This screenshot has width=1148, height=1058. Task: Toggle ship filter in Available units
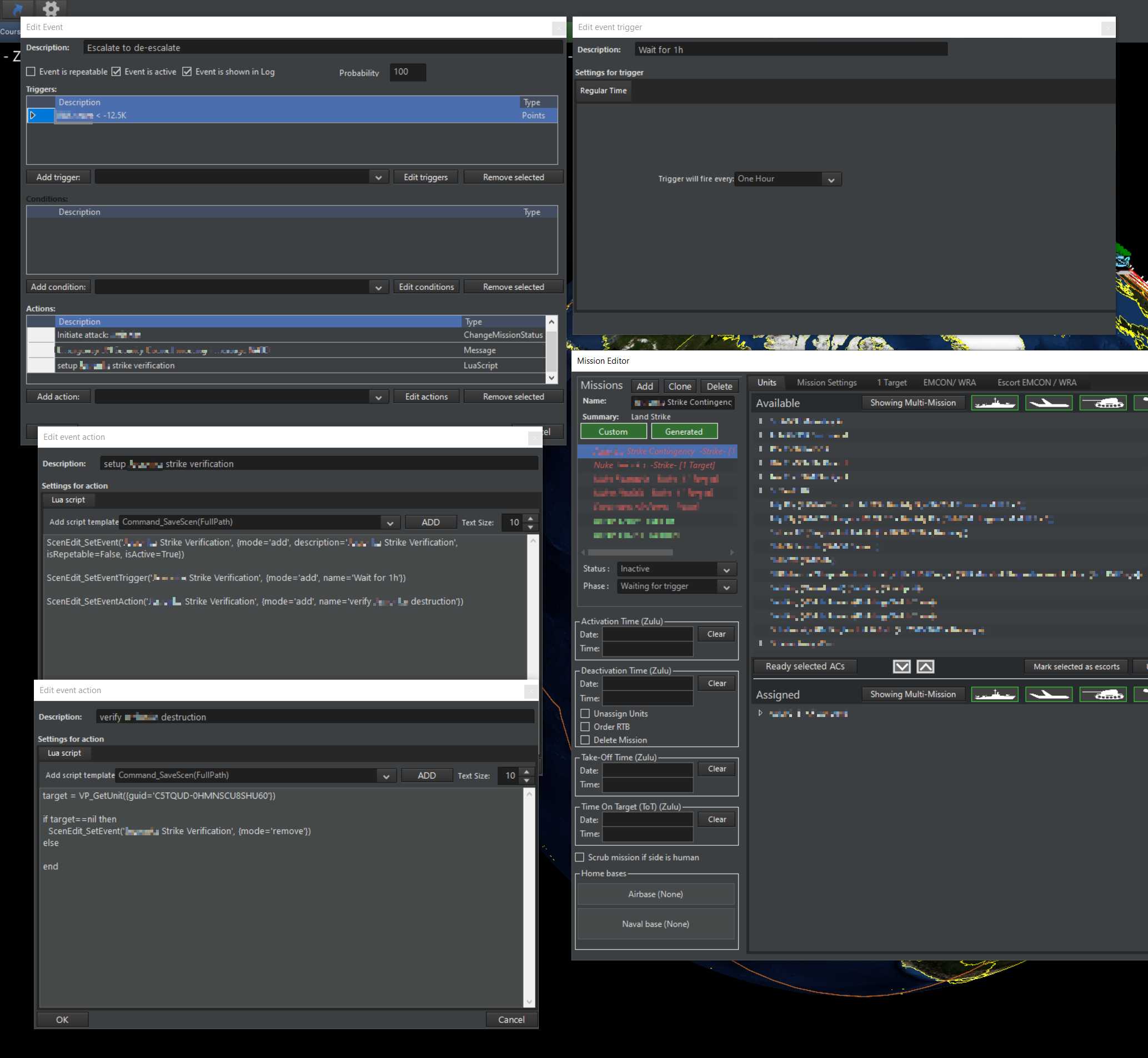[994, 403]
